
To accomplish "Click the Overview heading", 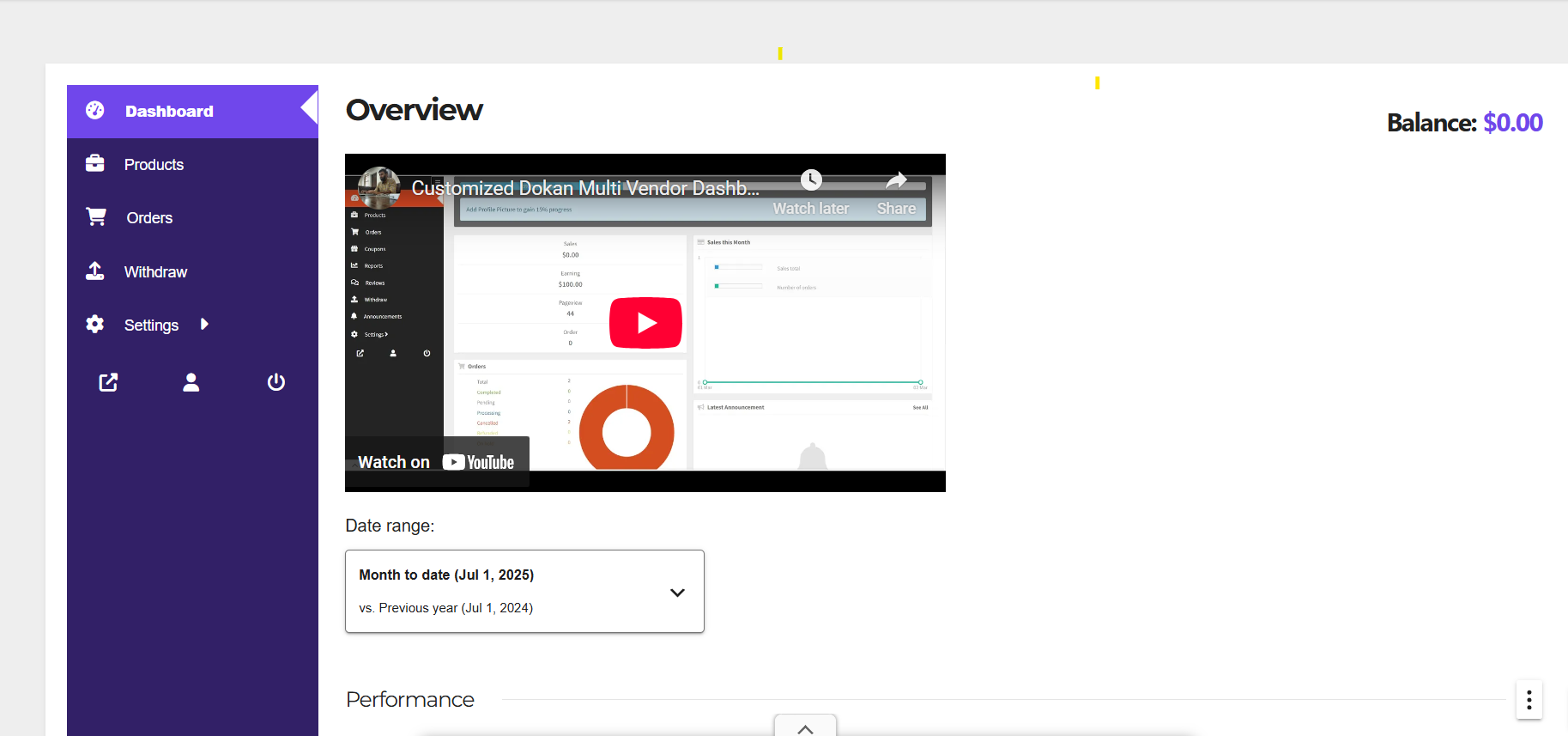I will (x=415, y=110).
